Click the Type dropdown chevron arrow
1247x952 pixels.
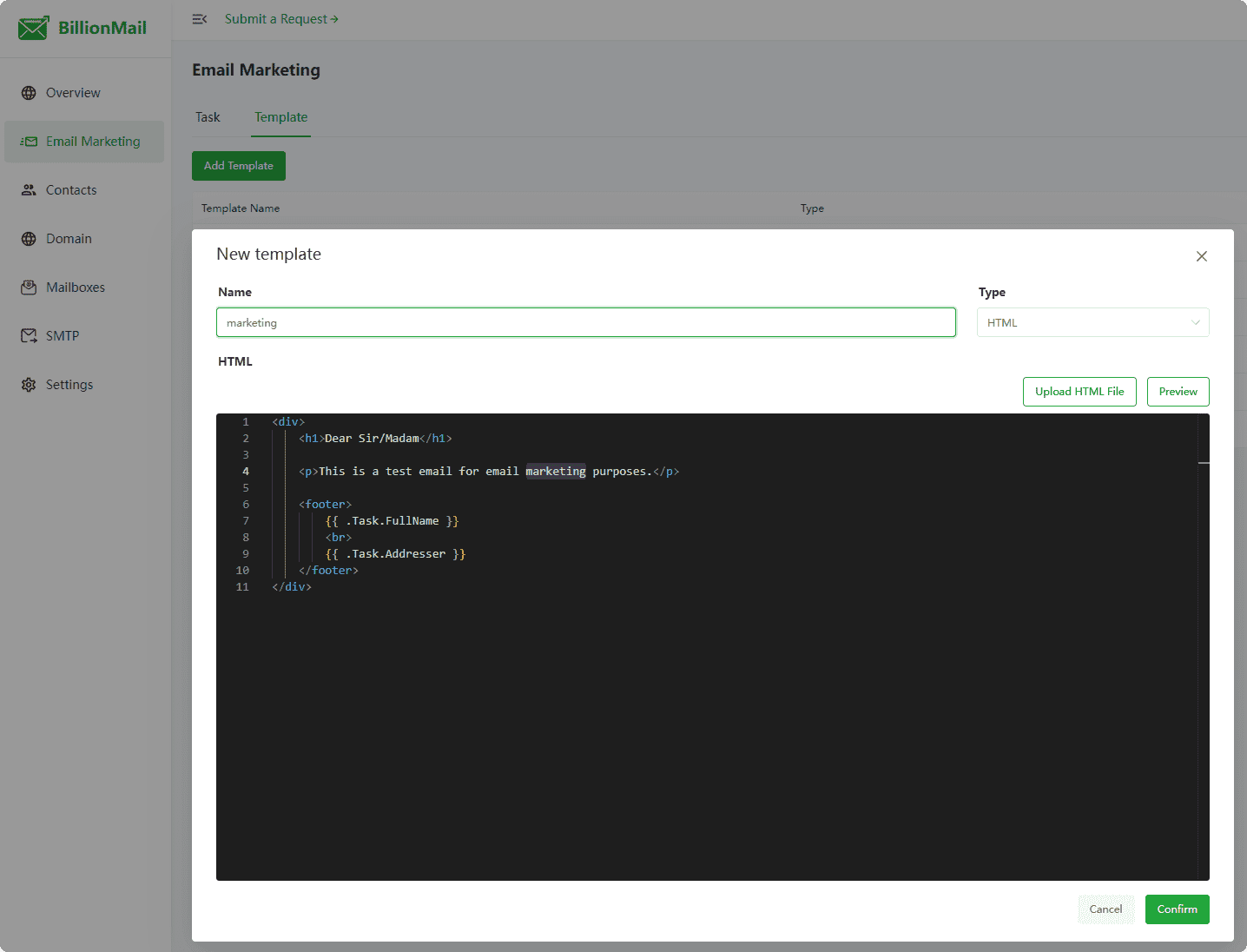click(x=1196, y=322)
